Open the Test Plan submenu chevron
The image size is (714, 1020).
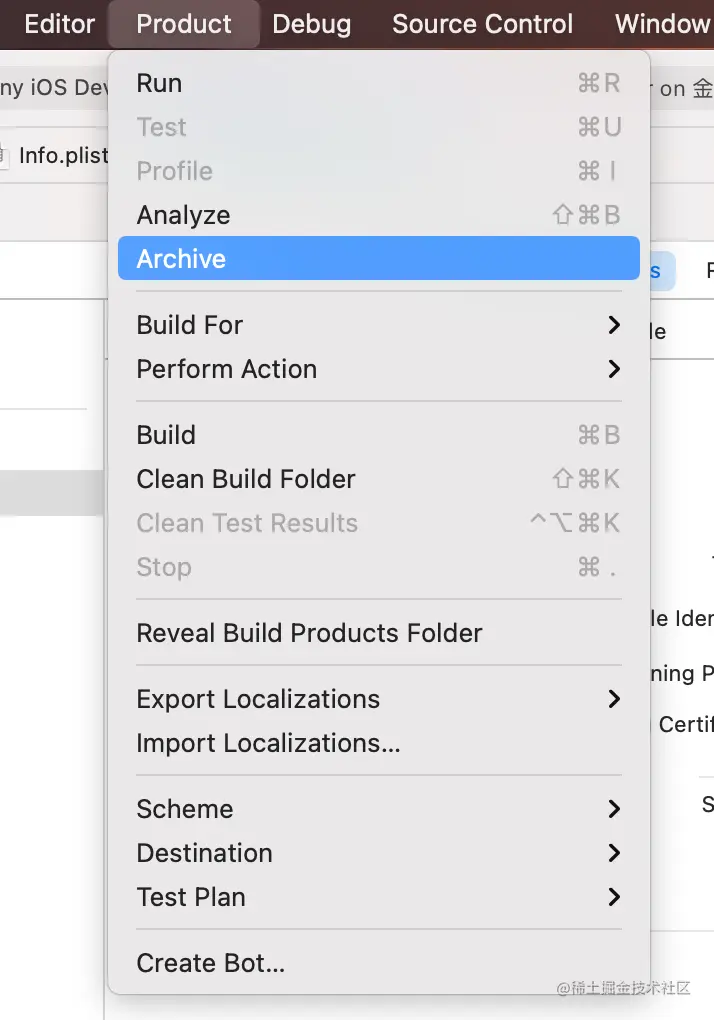pos(614,897)
